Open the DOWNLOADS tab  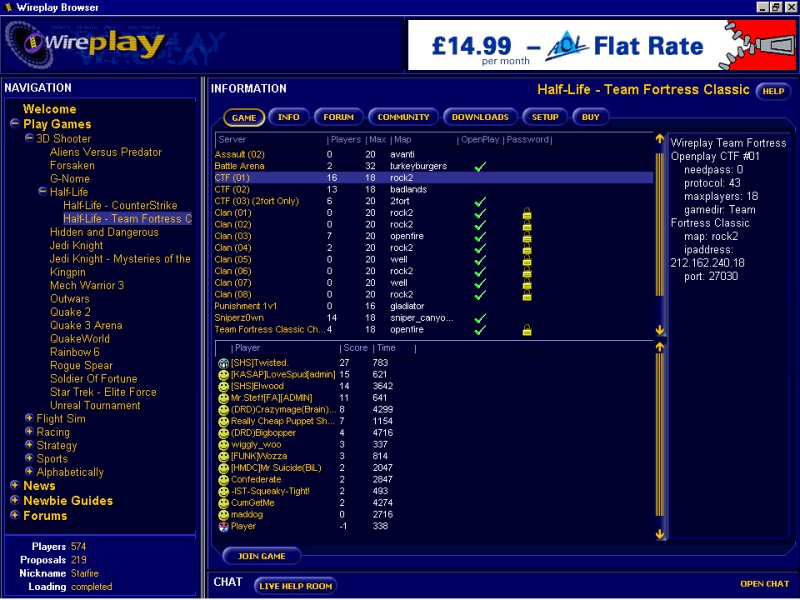coord(480,117)
